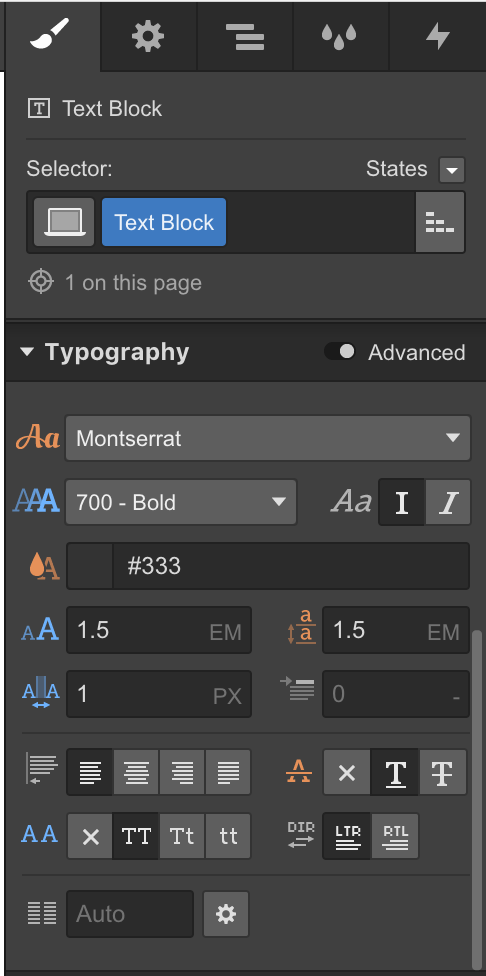Image resolution: width=486 pixels, height=976 pixels.
Task: Set text direction to RTL
Action: pos(395,836)
